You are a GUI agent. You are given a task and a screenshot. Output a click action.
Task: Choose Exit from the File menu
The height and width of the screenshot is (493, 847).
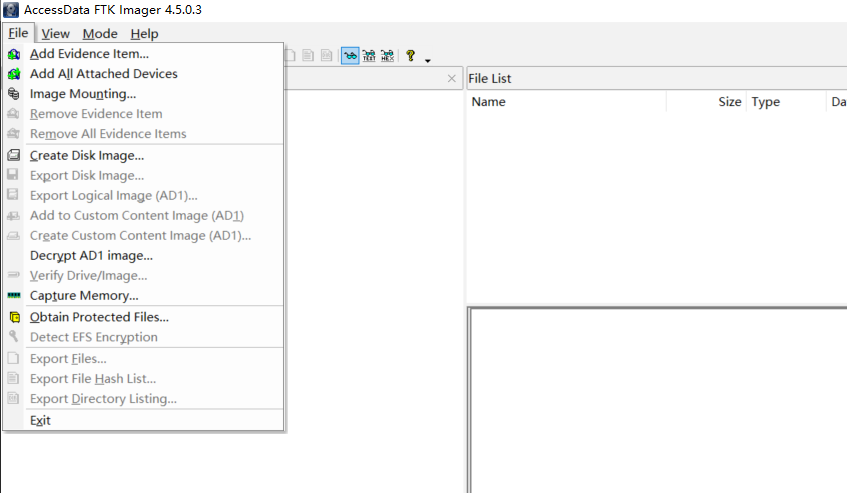click(40, 420)
